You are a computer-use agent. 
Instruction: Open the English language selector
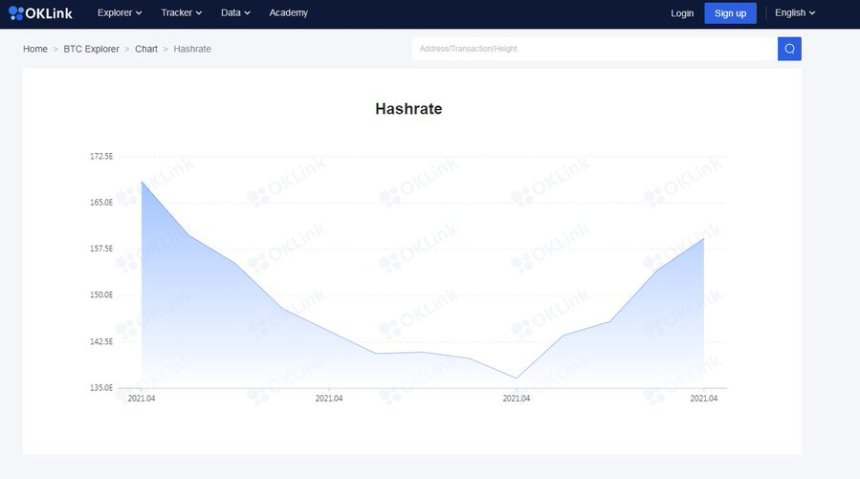coord(795,13)
